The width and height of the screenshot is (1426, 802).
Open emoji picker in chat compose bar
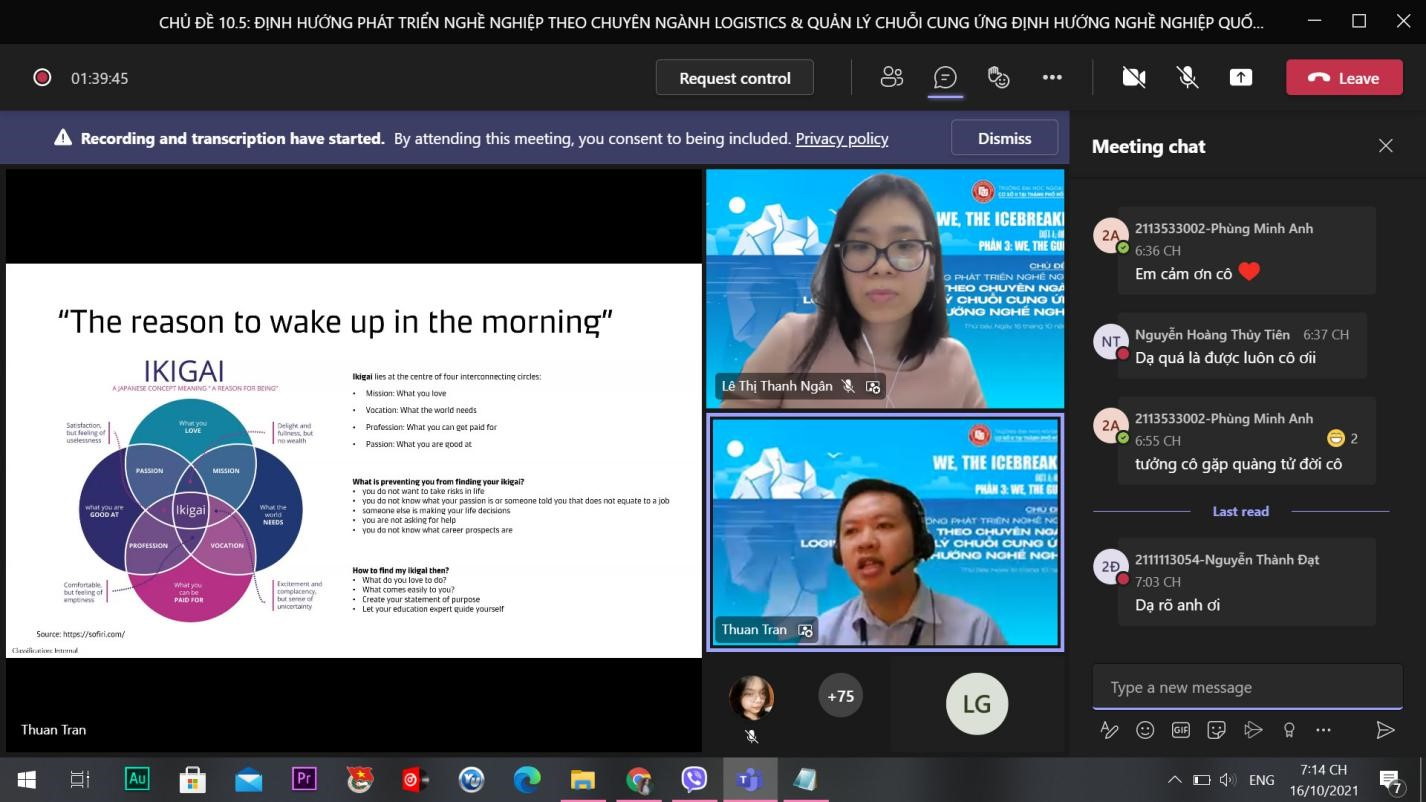(x=1145, y=730)
